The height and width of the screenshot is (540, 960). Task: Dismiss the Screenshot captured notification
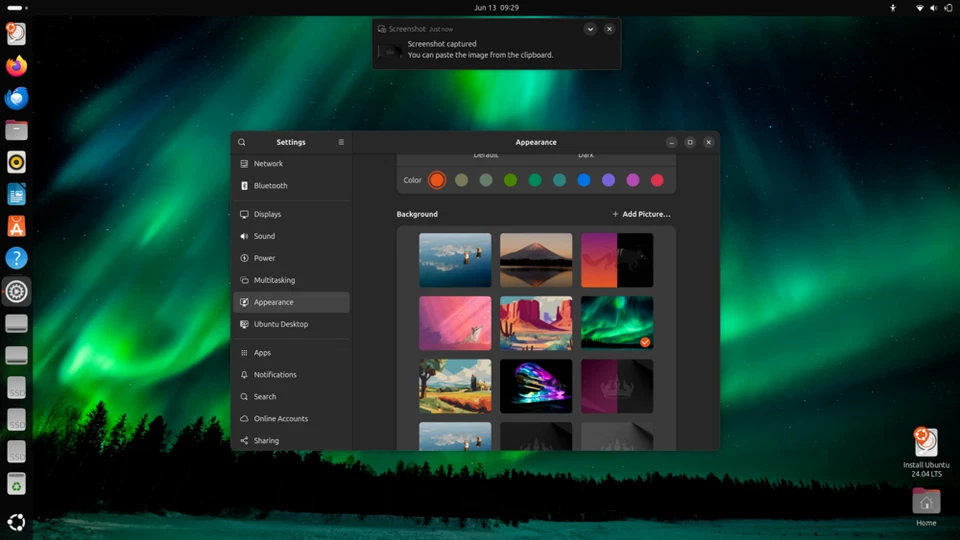[x=609, y=29]
